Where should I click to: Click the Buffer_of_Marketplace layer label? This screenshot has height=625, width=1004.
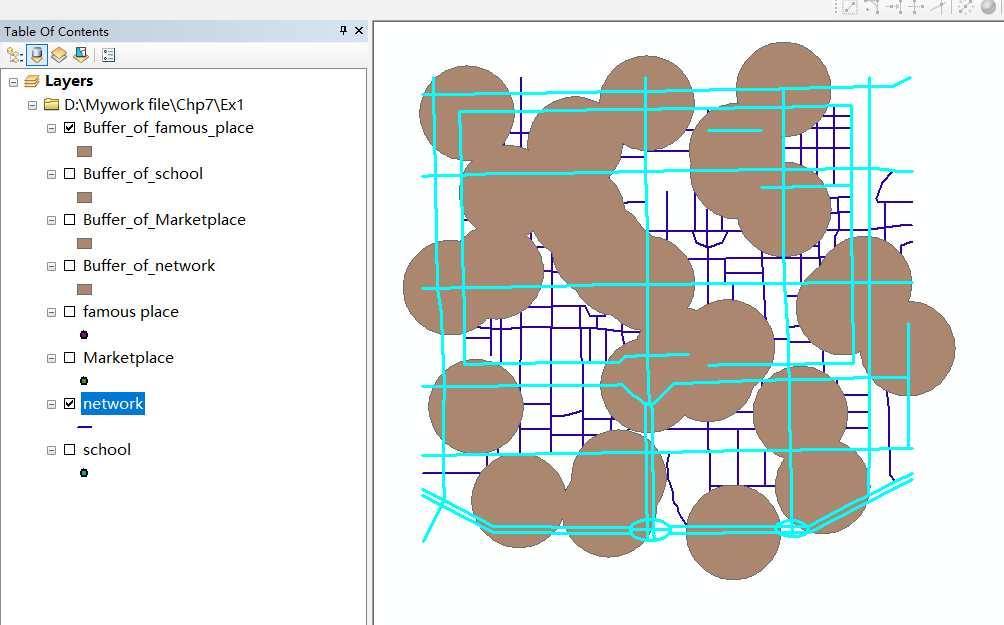163,220
